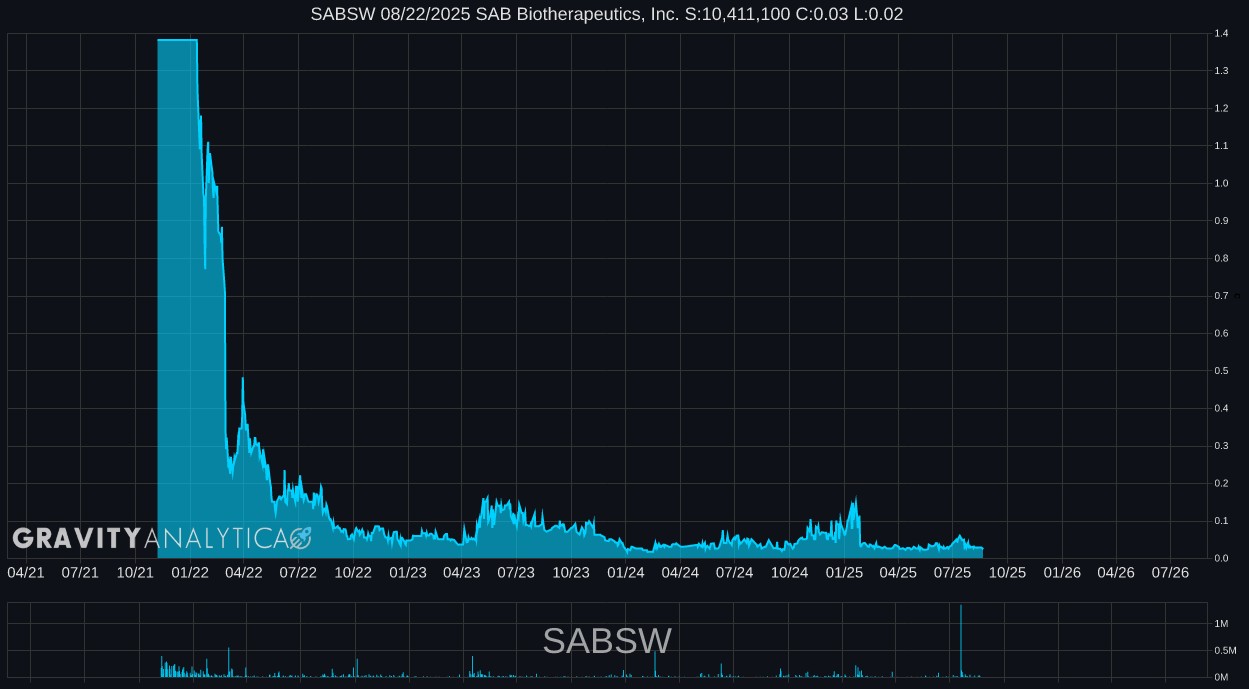1249x689 pixels.
Task: Click the 1.2 price axis label
Action: (x=1221, y=108)
